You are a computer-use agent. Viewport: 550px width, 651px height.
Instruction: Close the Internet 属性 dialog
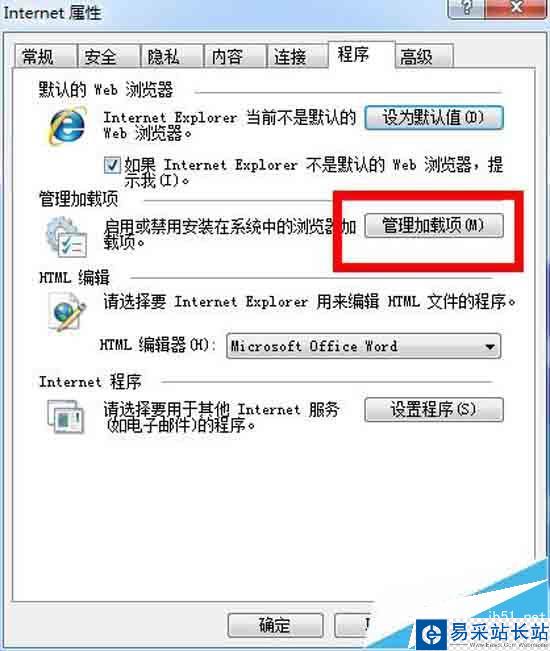pos(516,8)
